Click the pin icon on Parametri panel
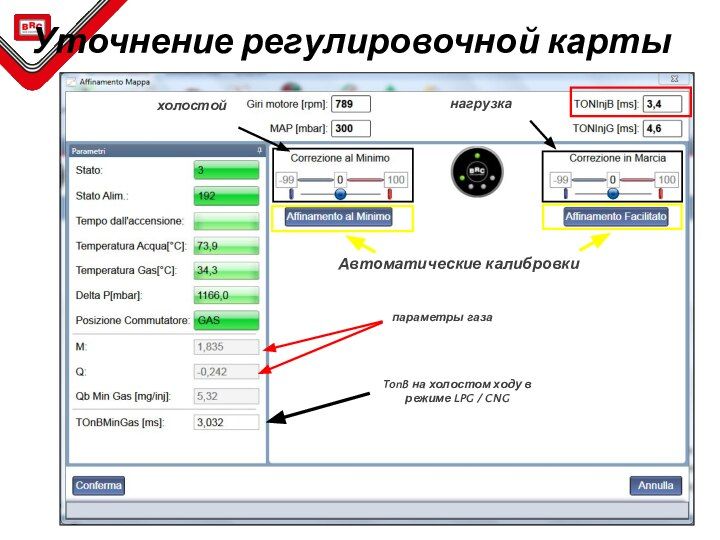Screen dimensions: 720x540 click(259, 151)
